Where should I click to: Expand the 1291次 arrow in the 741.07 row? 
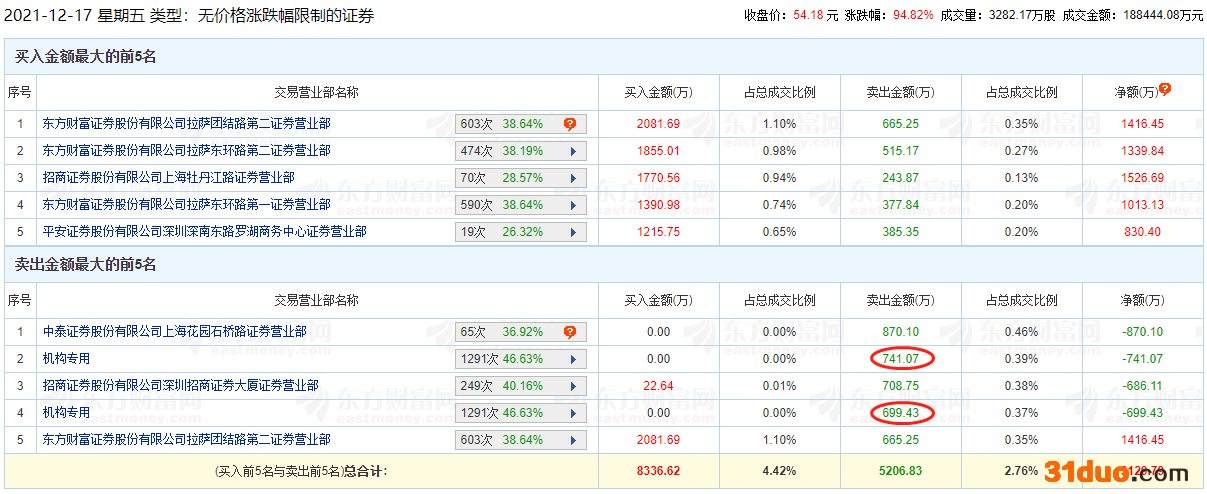pos(573,359)
